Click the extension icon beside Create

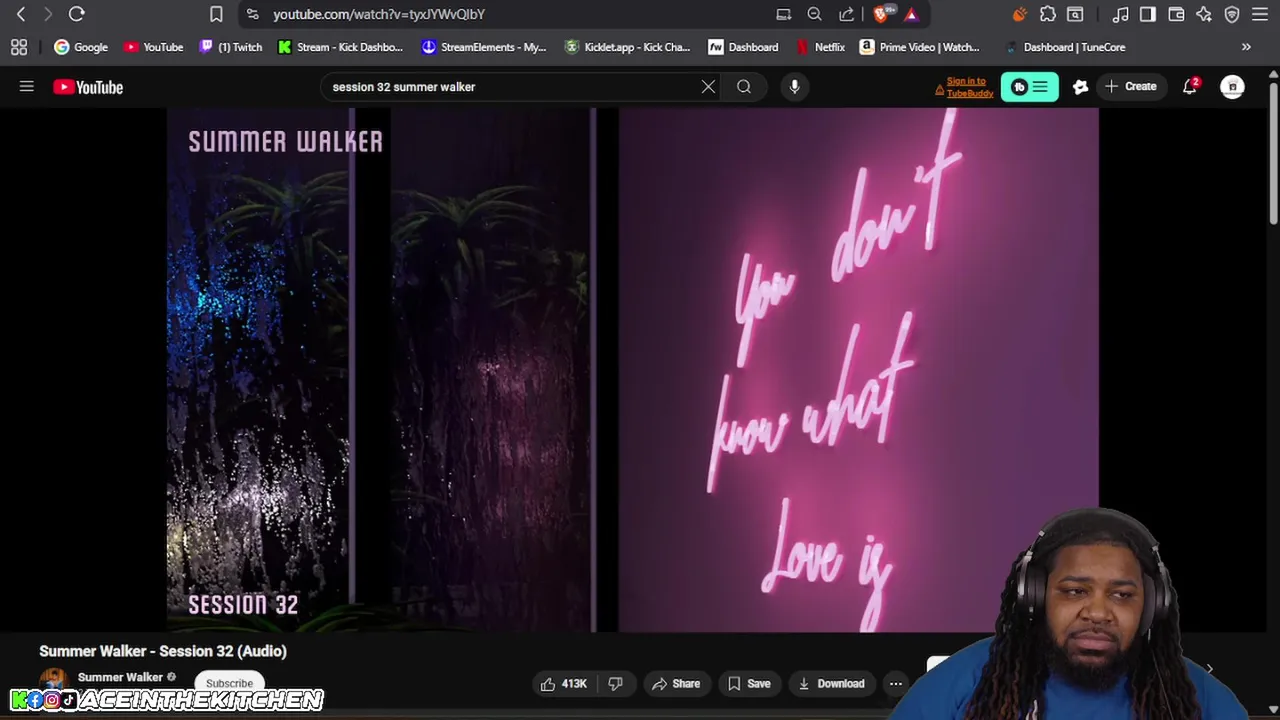coord(1080,87)
